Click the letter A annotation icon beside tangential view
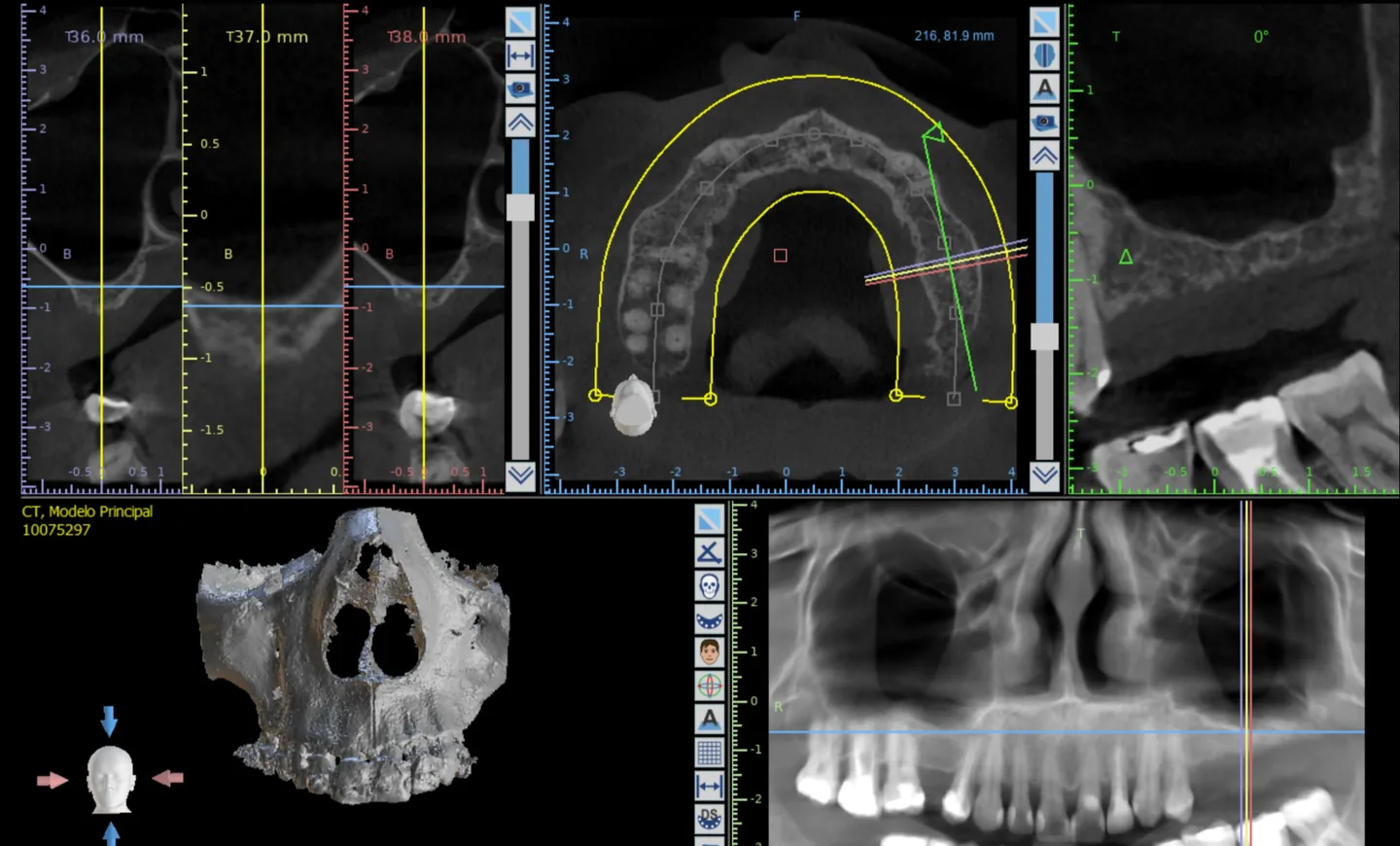The image size is (1400, 846). tap(1044, 88)
